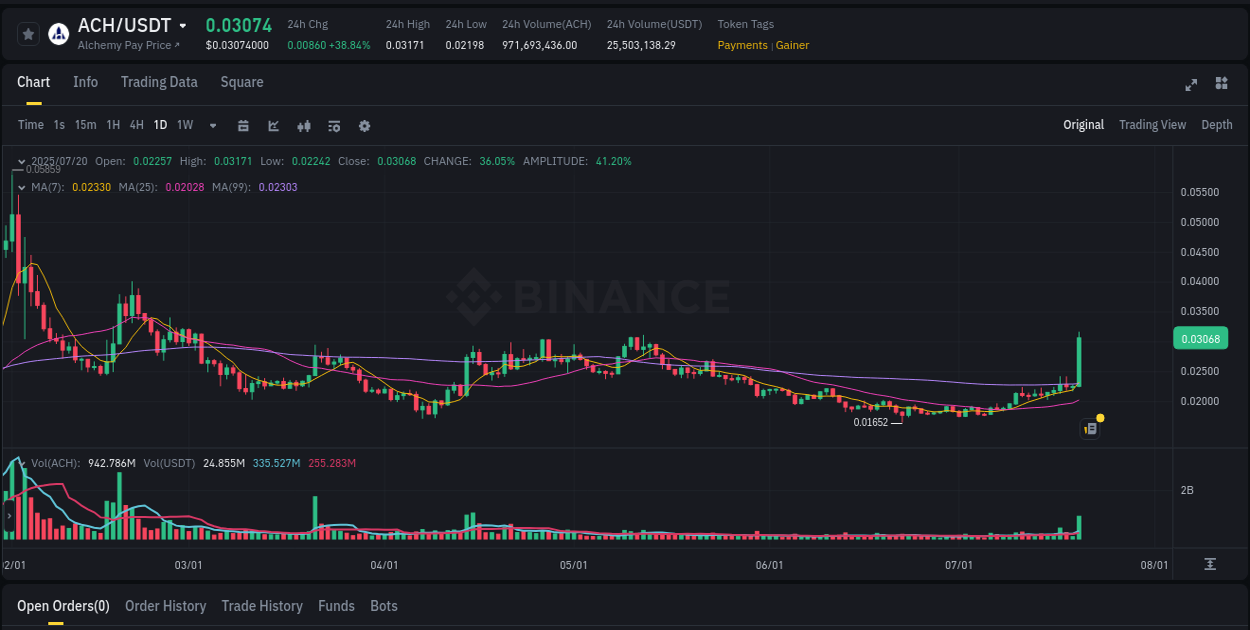The width and height of the screenshot is (1250, 630).
Task: Open more intervals beside the 1W timeframe
Action: tap(211, 126)
